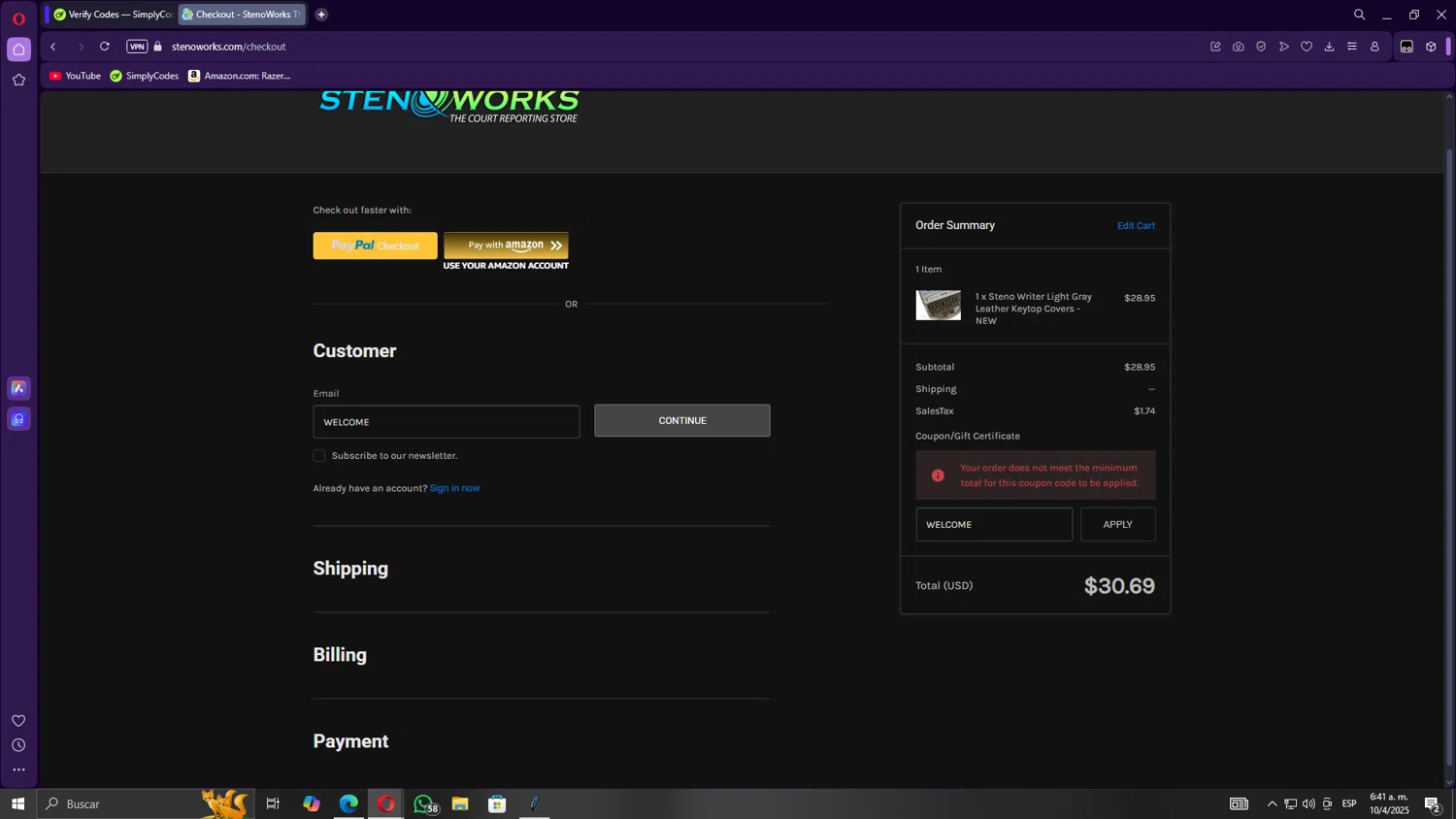Image resolution: width=1456 pixels, height=819 pixels.
Task: Open the browser downloads icon
Action: pos(1330,47)
